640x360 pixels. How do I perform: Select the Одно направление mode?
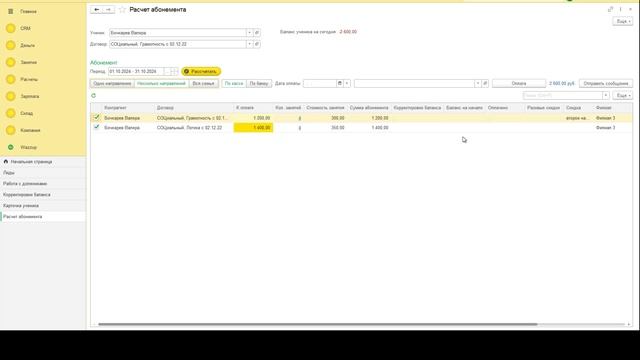112,83
